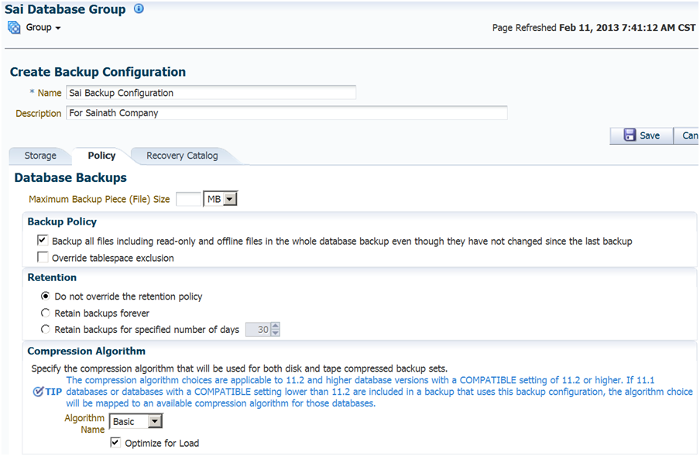Toggle the Optimize for Load checkbox
700x456 pixels.
[x=116, y=442]
